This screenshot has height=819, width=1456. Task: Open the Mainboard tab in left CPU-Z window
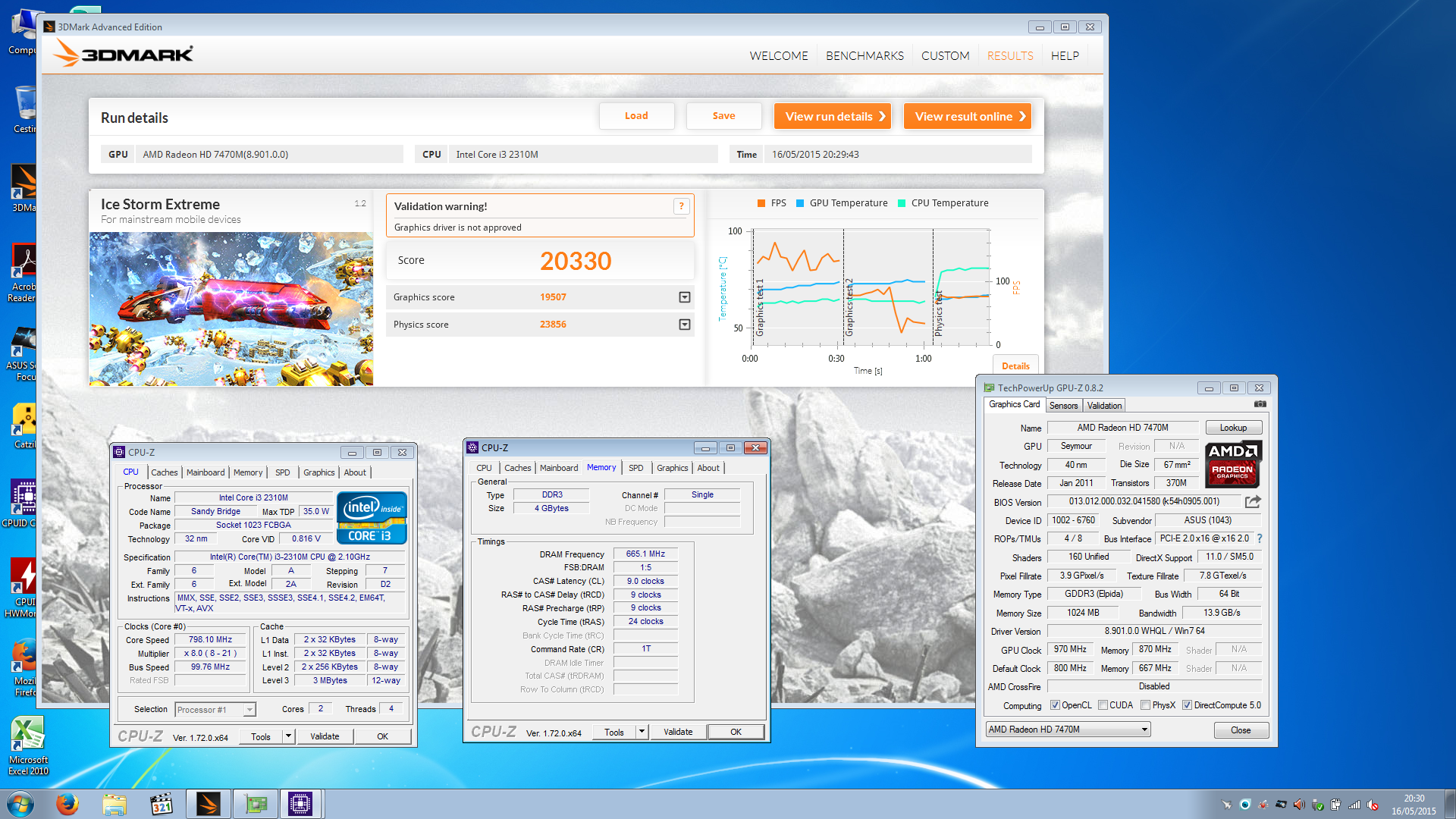click(x=206, y=472)
